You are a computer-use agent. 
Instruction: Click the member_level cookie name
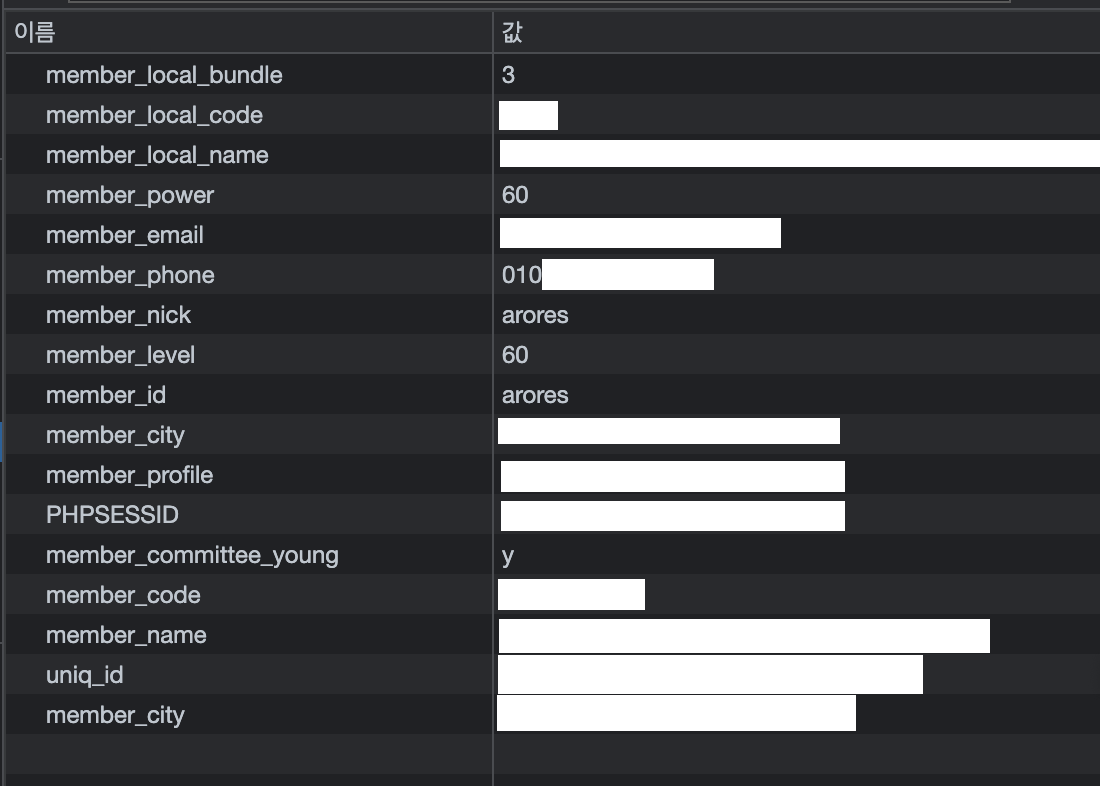(x=120, y=355)
